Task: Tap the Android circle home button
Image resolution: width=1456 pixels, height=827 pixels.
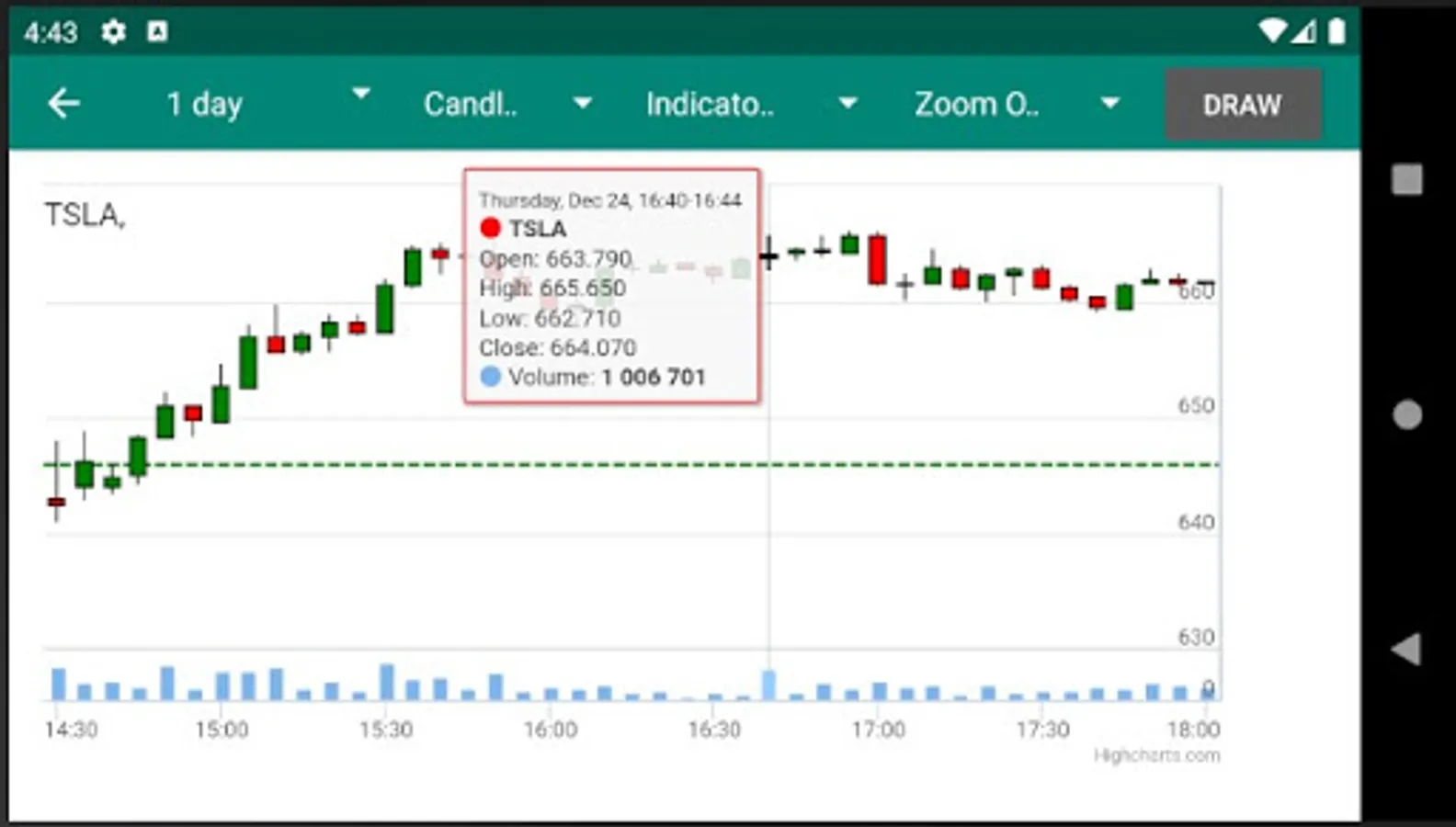Action: click(x=1407, y=414)
